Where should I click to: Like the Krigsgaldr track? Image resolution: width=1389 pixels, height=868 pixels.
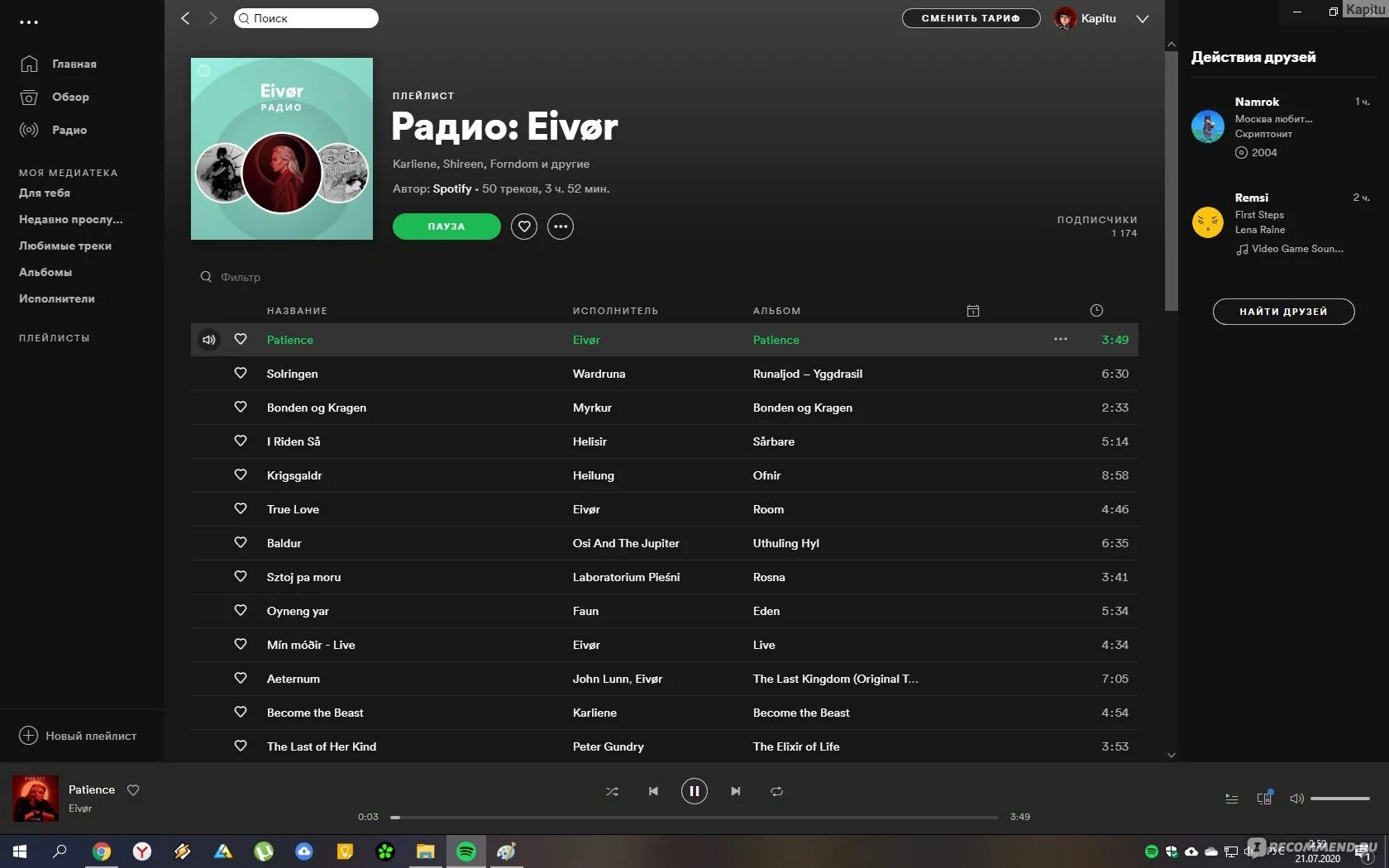(241, 475)
